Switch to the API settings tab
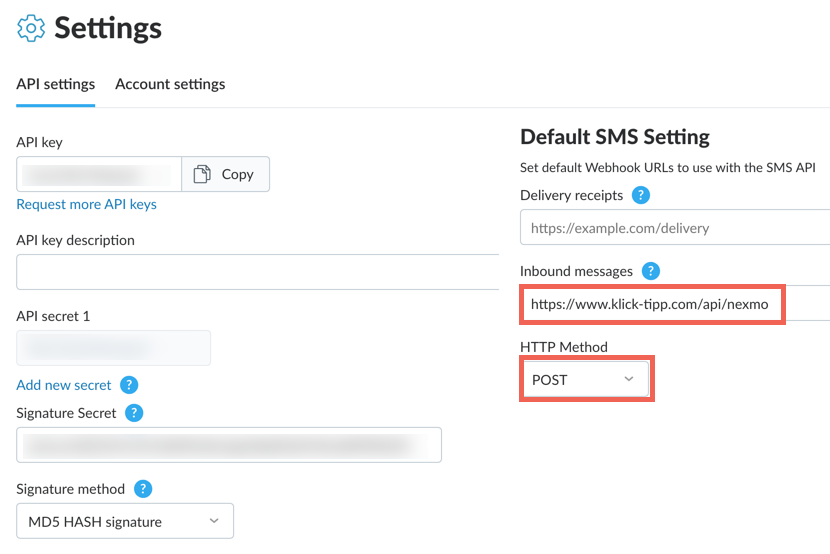Image resolution: width=830 pixels, height=554 pixels. coord(56,84)
